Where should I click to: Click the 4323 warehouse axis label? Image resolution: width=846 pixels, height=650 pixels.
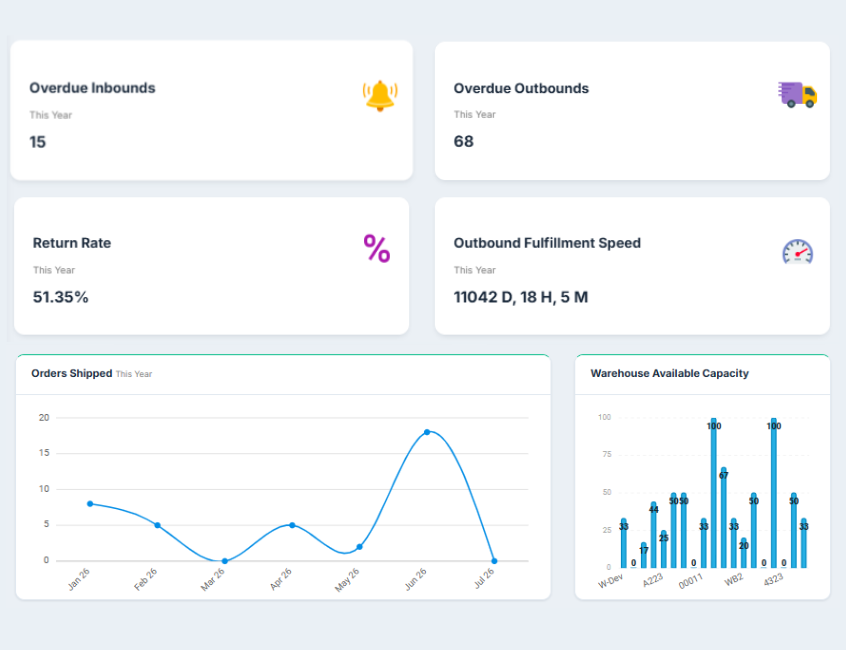click(x=773, y=580)
